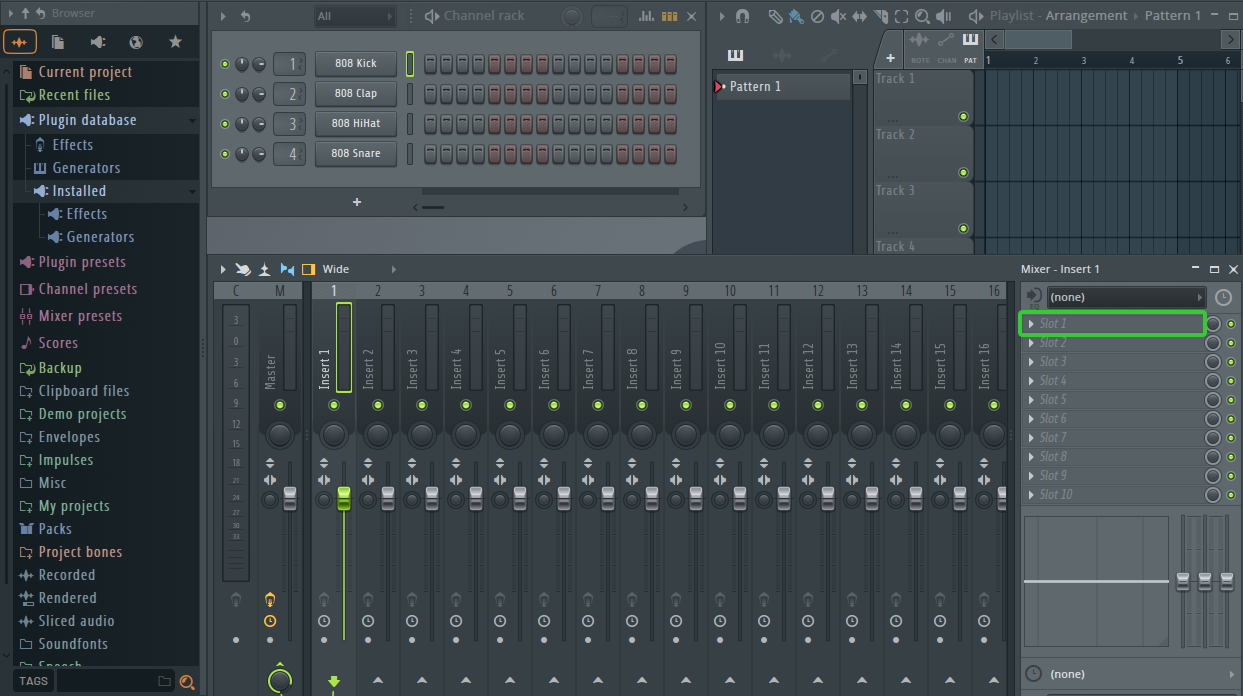Open the Channel rack options menu arrow
The width and height of the screenshot is (1243, 696).
pos(222,15)
